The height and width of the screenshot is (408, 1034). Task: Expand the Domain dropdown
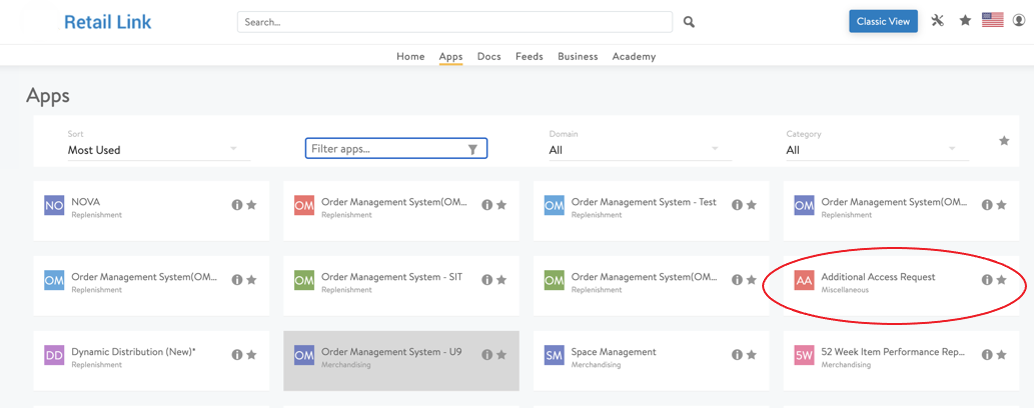640,150
